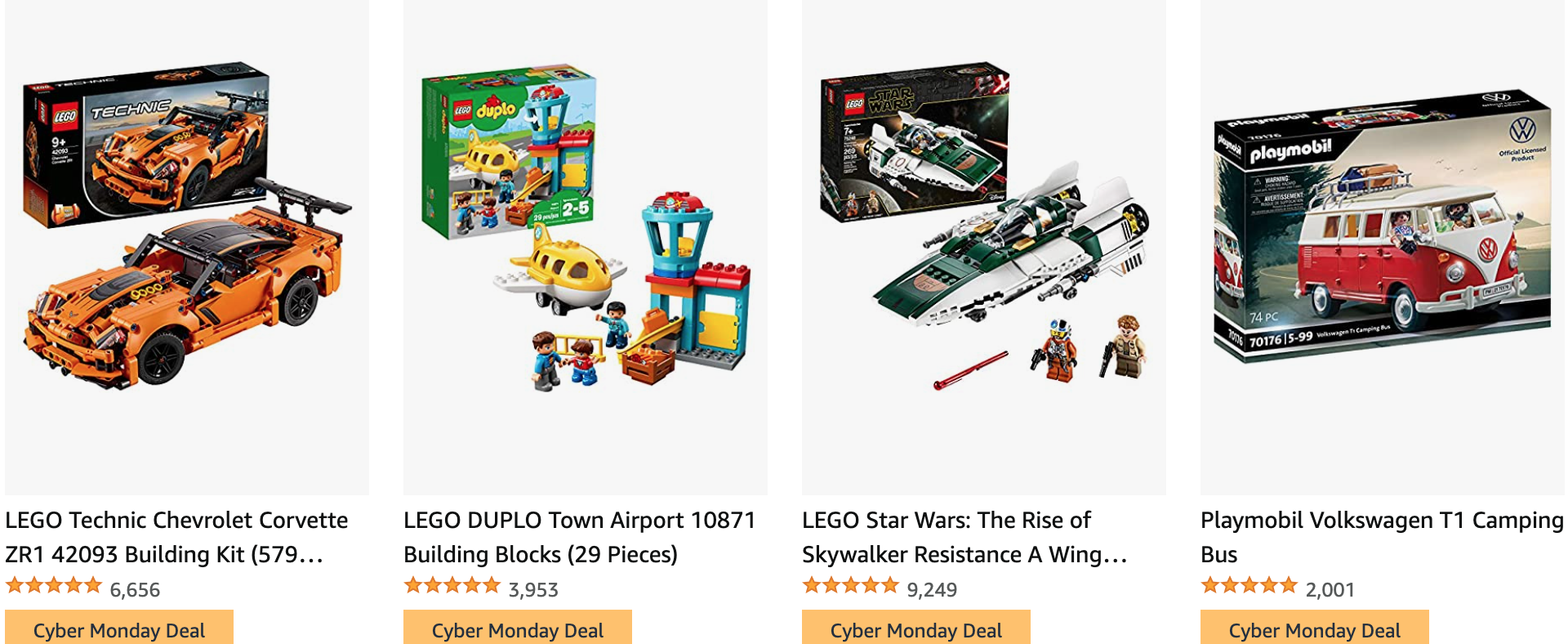
Task: Open the LEGO Technic Corvette product image
Action: (x=187, y=247)
